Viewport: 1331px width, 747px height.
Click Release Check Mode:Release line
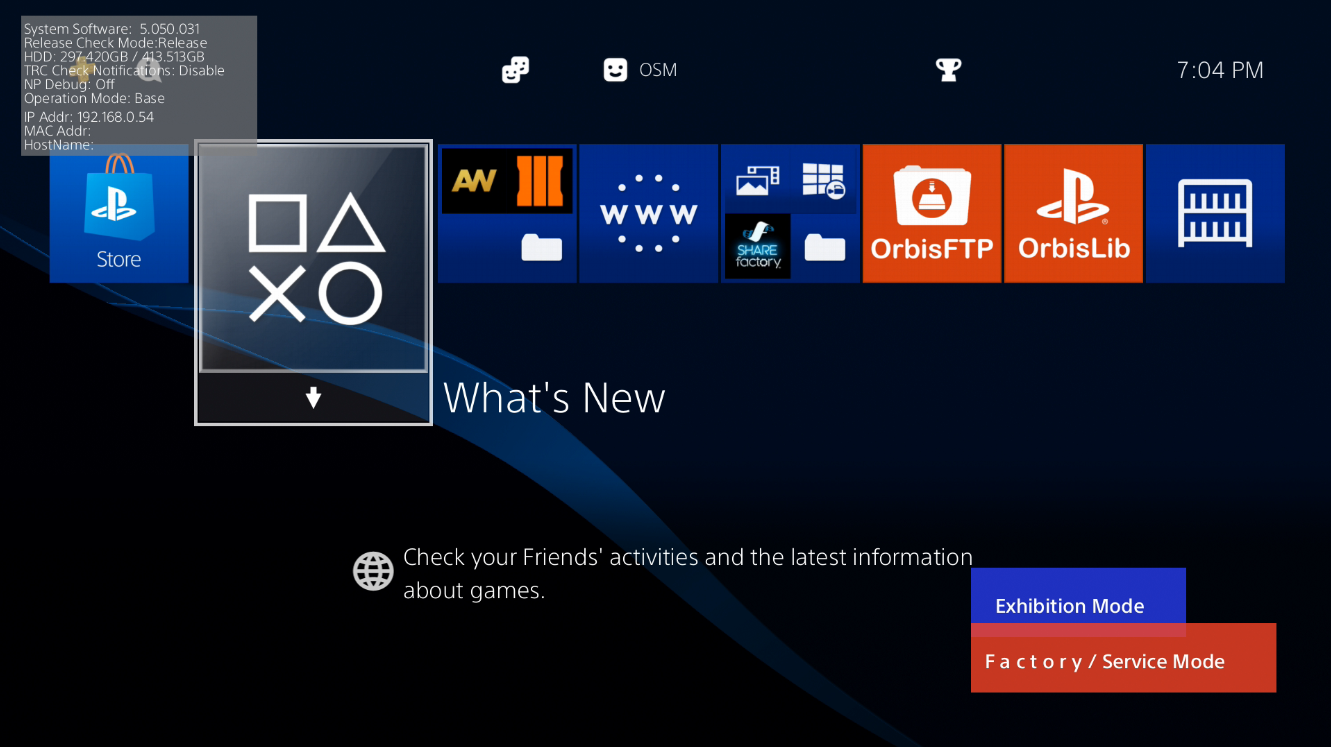click(x=116, y=43)
